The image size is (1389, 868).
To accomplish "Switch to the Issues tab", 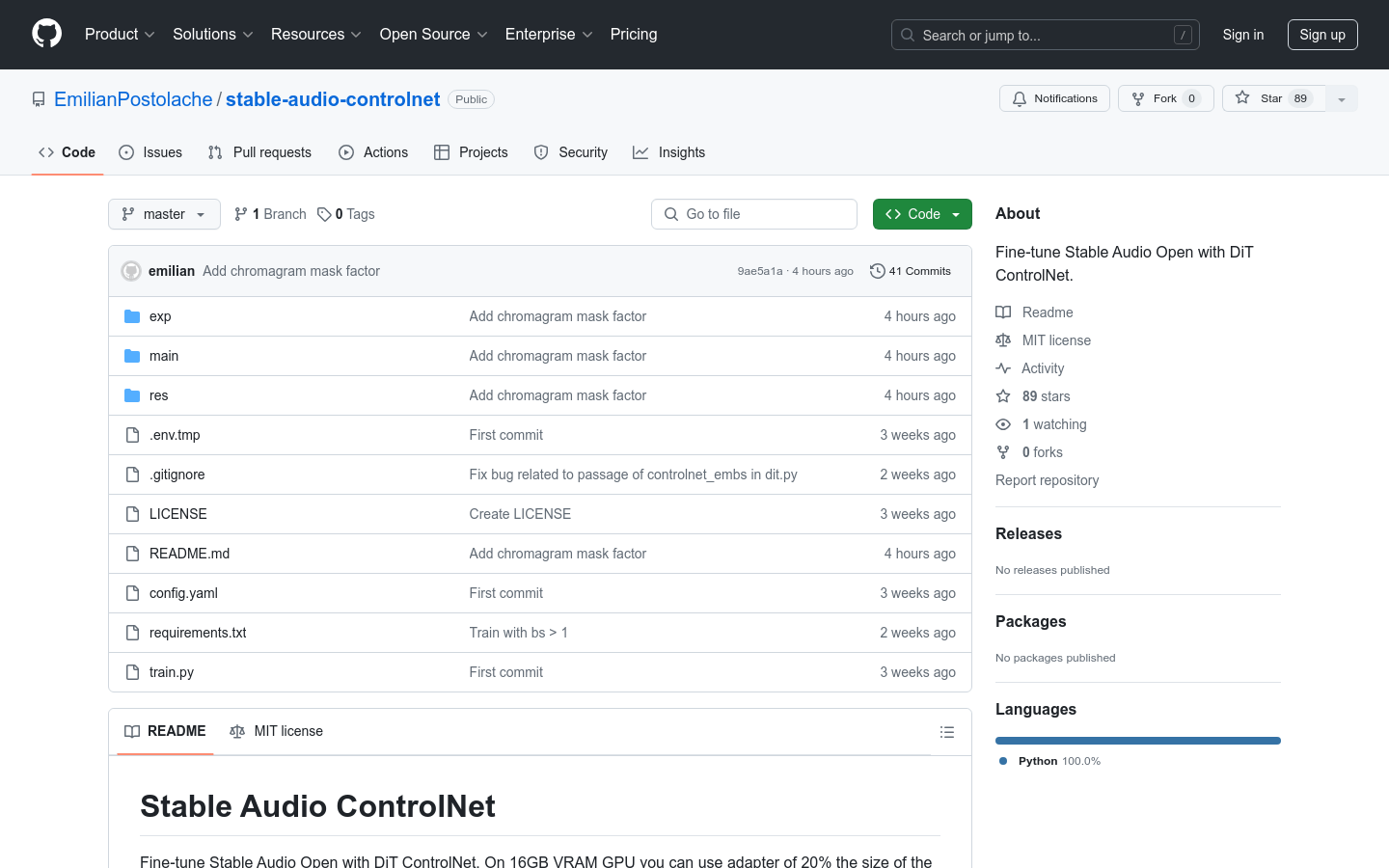I will pyautogui.click(x=150, y=152).
